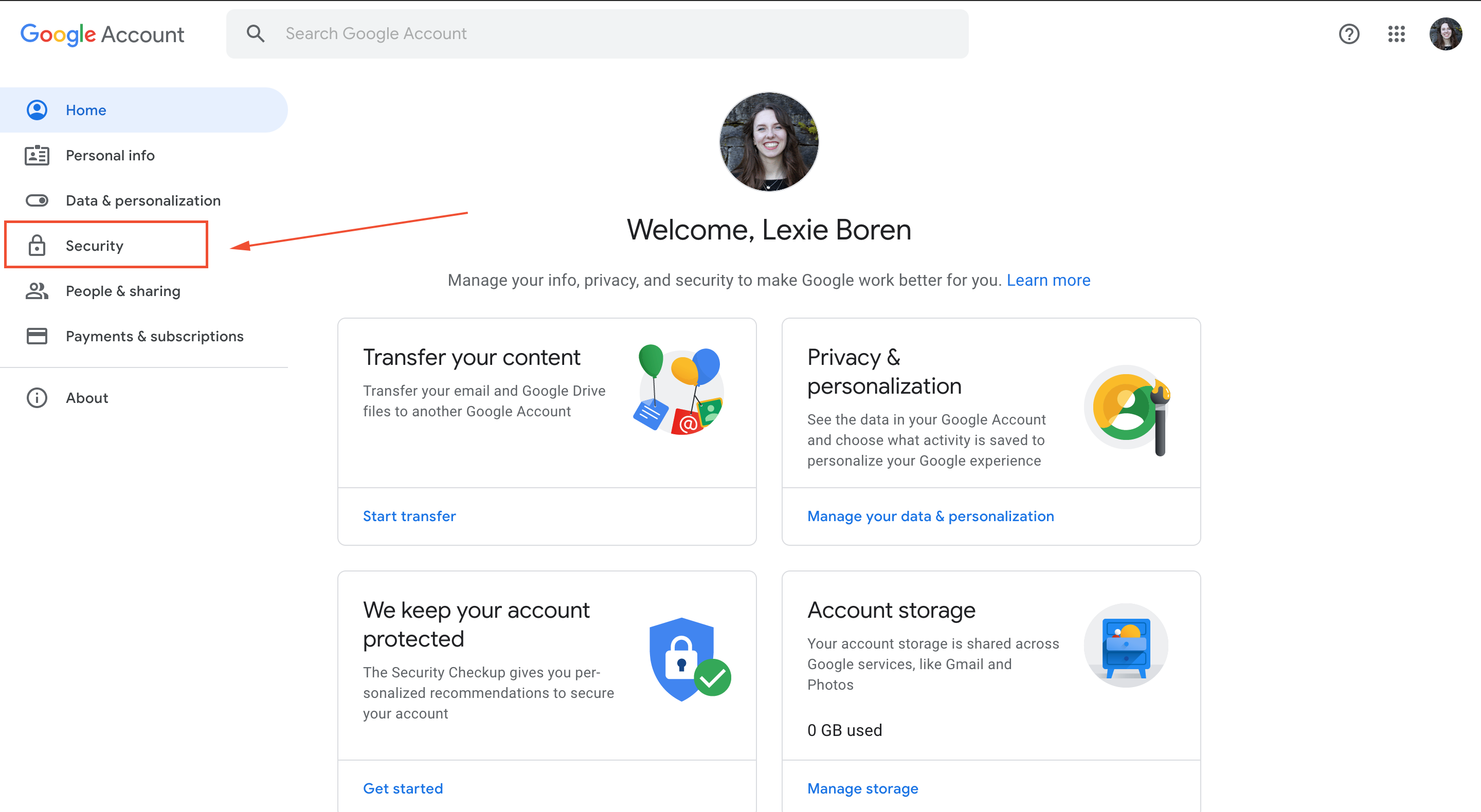Select Home in the sidebar
This screenshot has height=812, width=1481.
coord(144,110)
